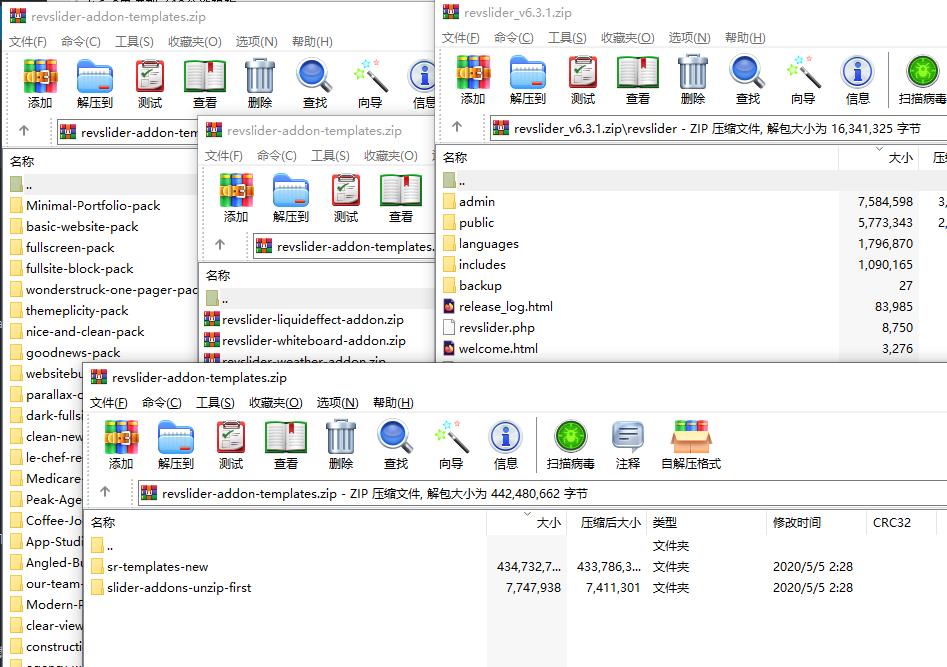Click the 向导 icon in the top-left back window
This screenshot has height=667, width=947.
point(370,84)
